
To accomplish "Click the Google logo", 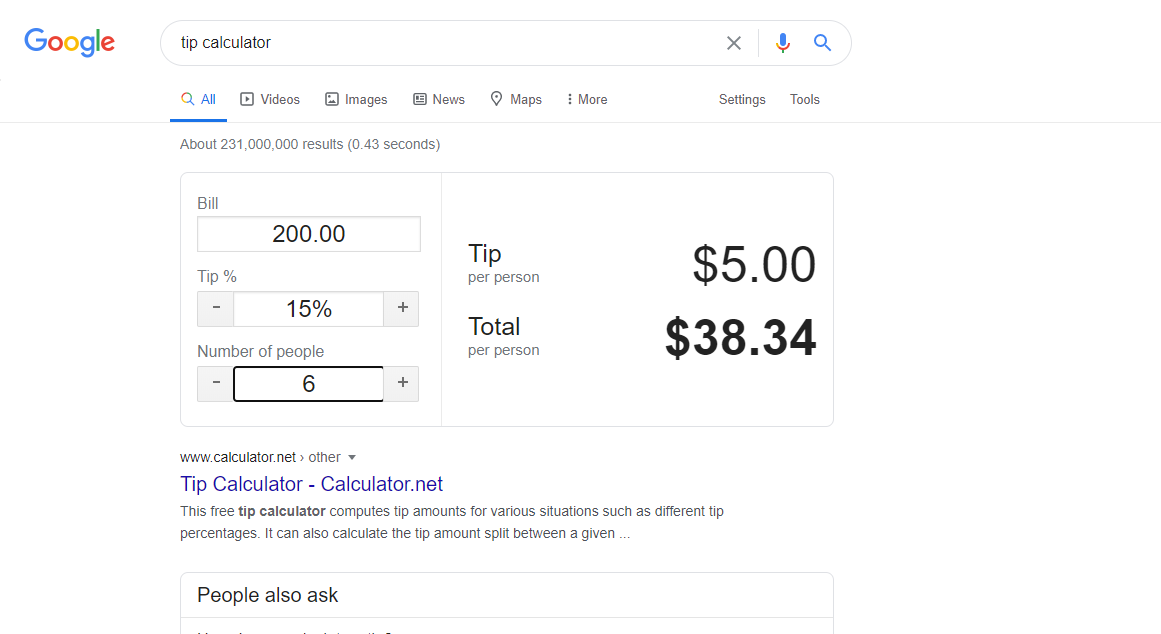I will click(70, 42).
